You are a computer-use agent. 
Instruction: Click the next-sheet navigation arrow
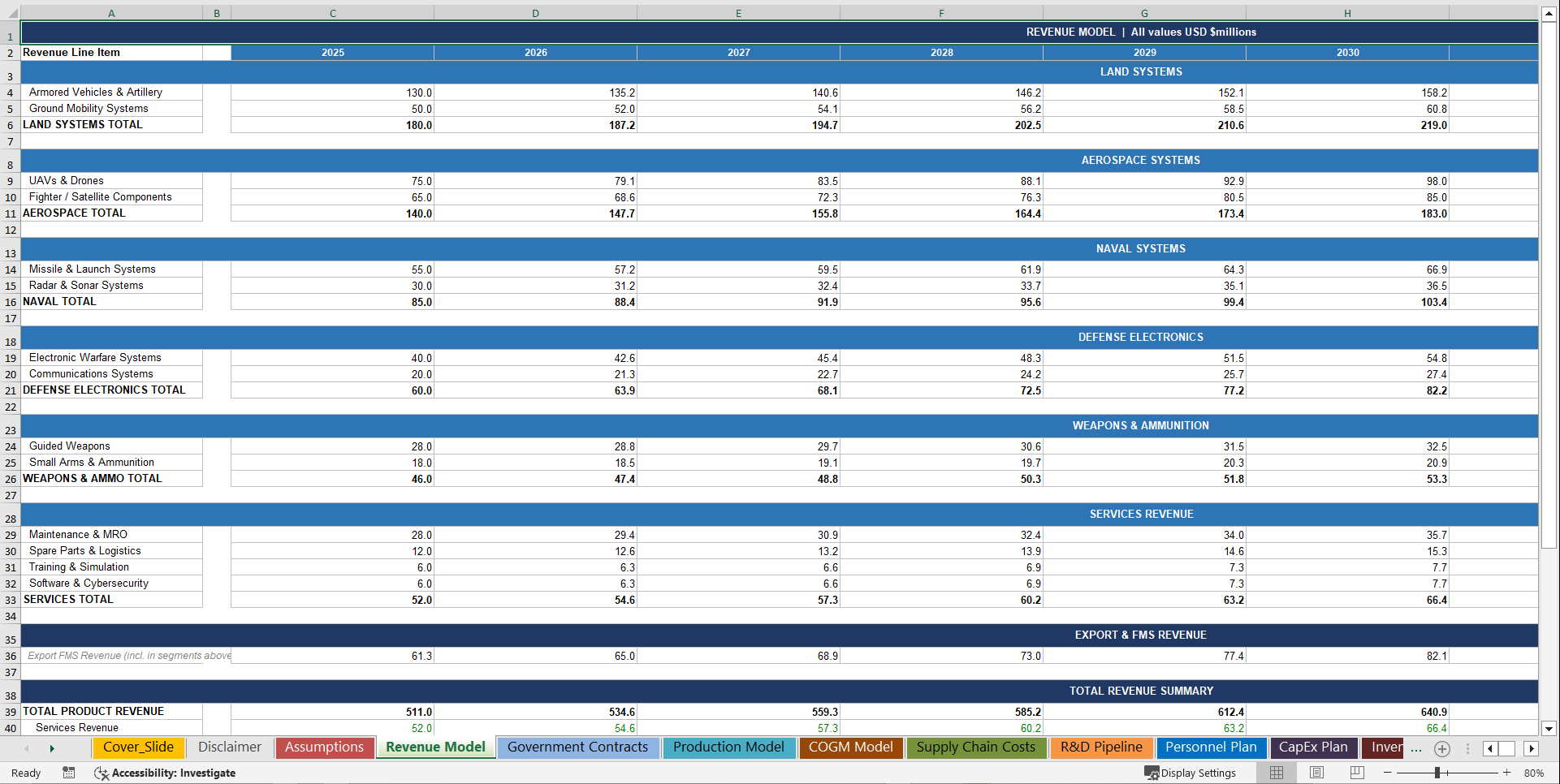coord(52,747)
